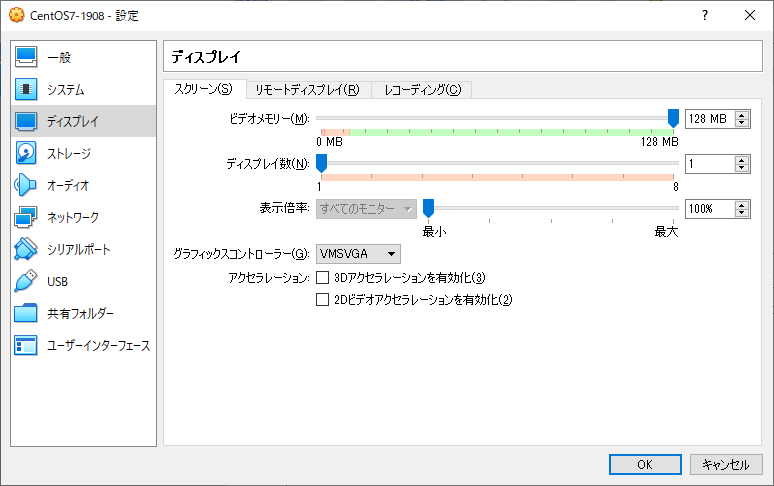Switch to the レコーディング tab
The image size is (774, 486).
point(423,90)
